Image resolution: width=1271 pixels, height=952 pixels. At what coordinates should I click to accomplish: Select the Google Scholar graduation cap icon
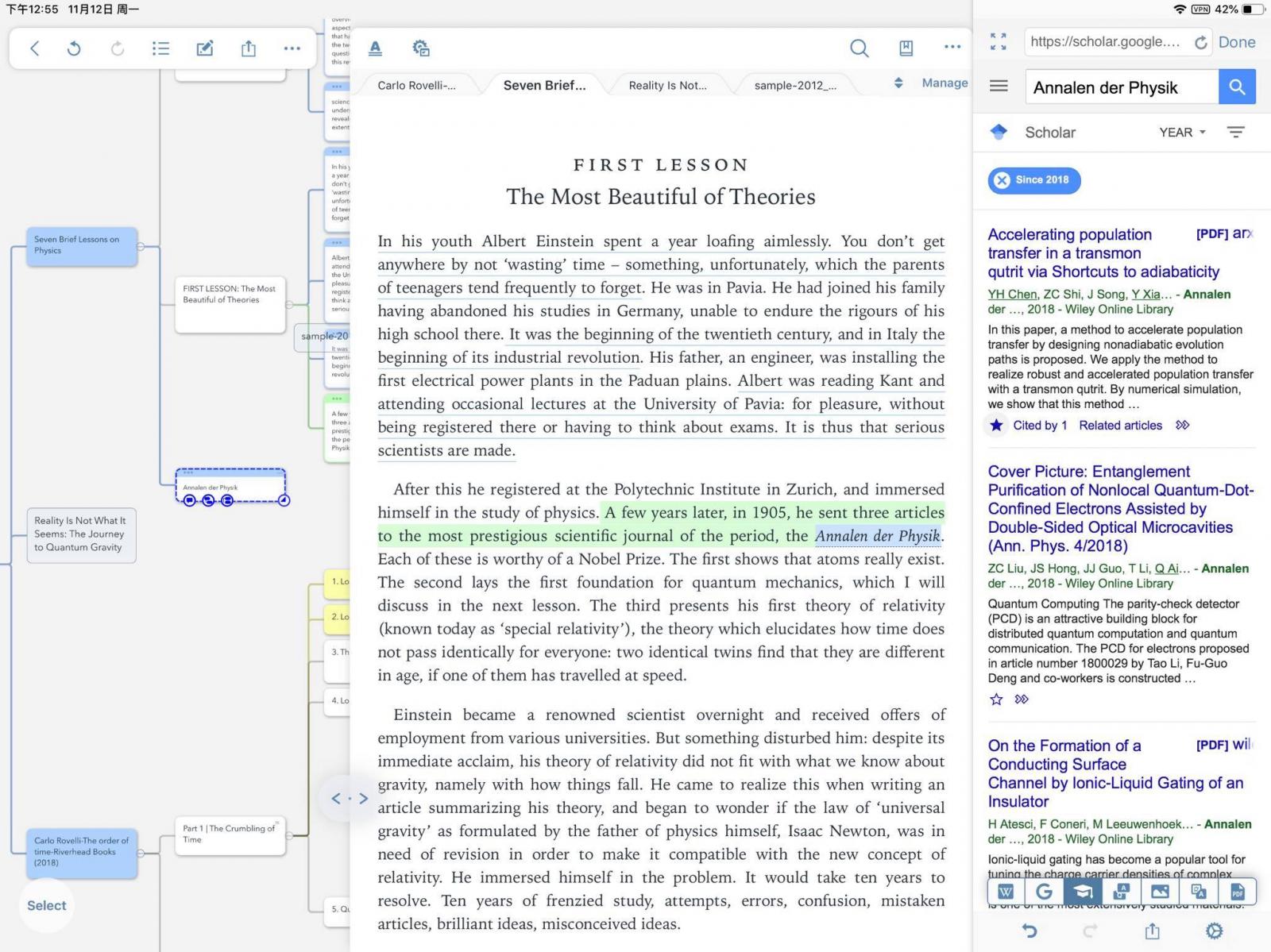1083,892
